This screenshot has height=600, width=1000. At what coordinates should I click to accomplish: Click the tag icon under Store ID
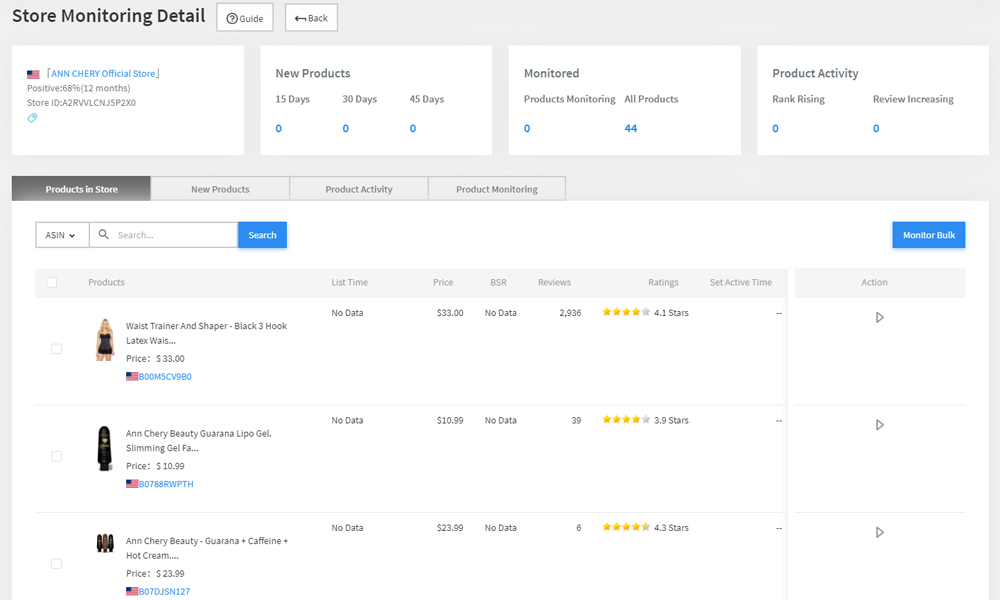[x=32, y=118]
